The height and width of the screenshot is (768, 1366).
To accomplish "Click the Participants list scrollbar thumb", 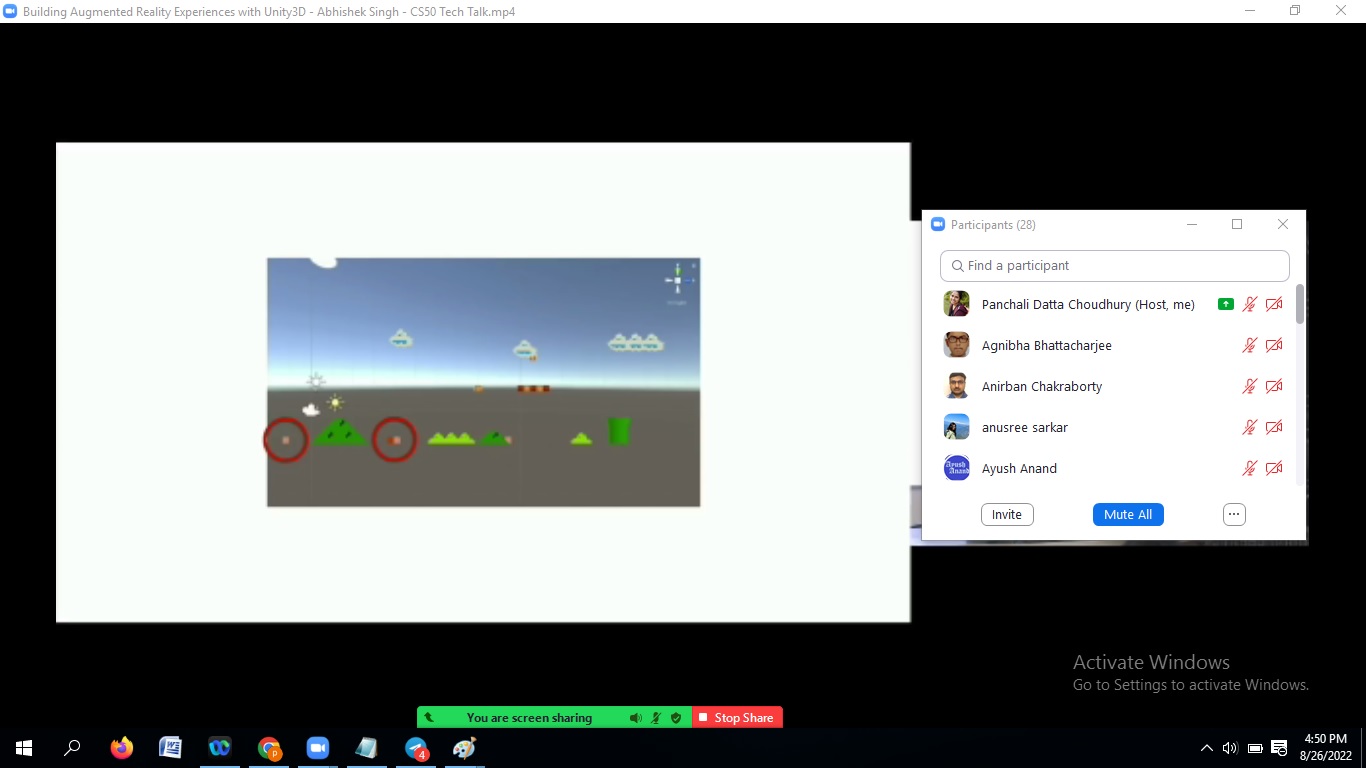I will 1300,304.
